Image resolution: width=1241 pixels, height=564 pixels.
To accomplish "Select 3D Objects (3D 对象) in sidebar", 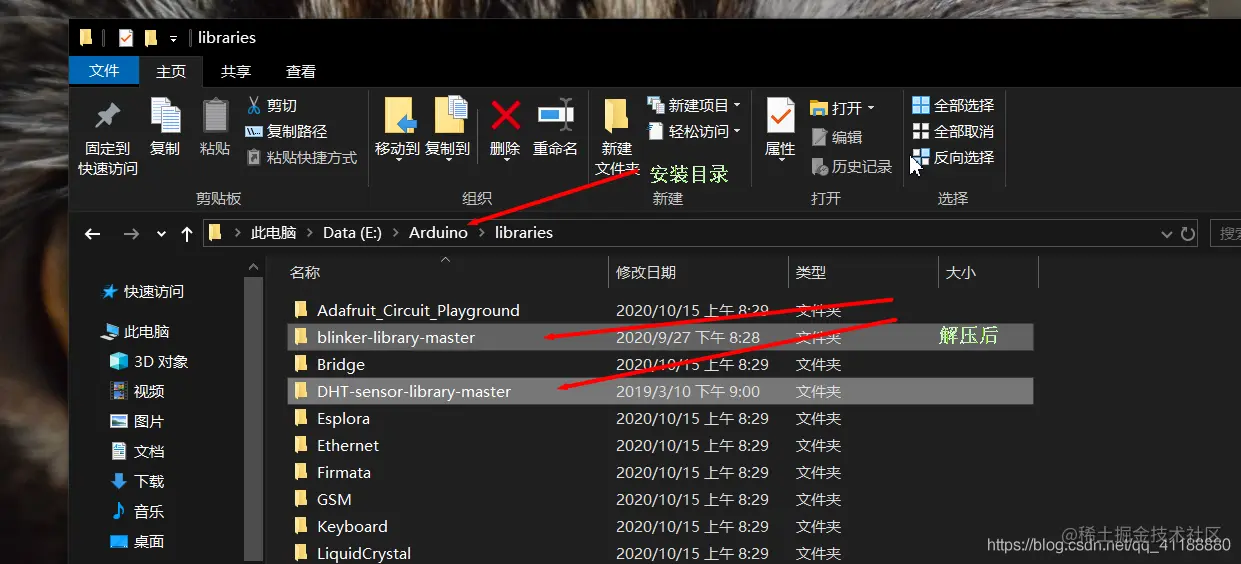I will (149, 362).
